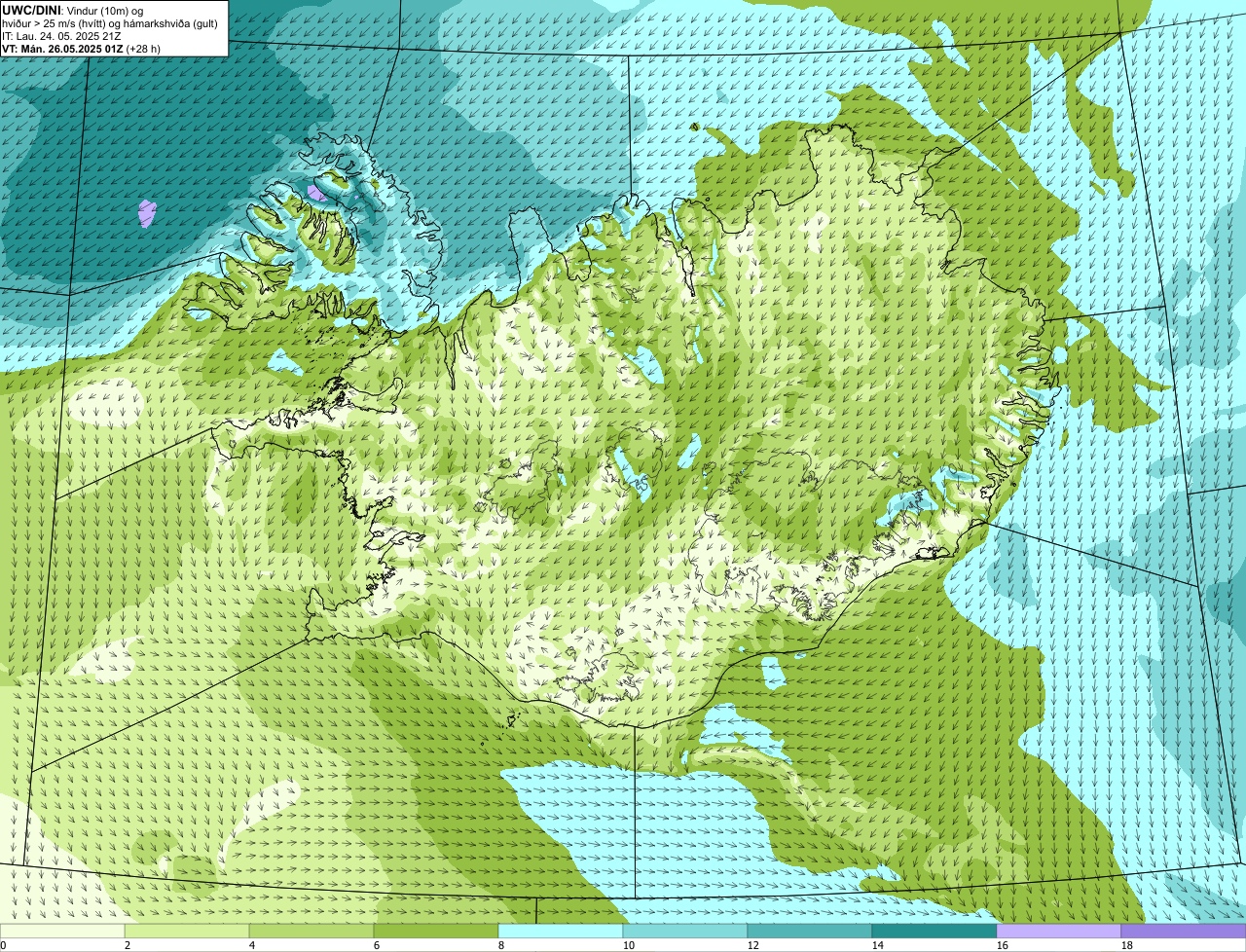Choose the dark teal 14–16 m/s legend swatch
This screenshot has width=1246, height=952.
click(934, 931)
